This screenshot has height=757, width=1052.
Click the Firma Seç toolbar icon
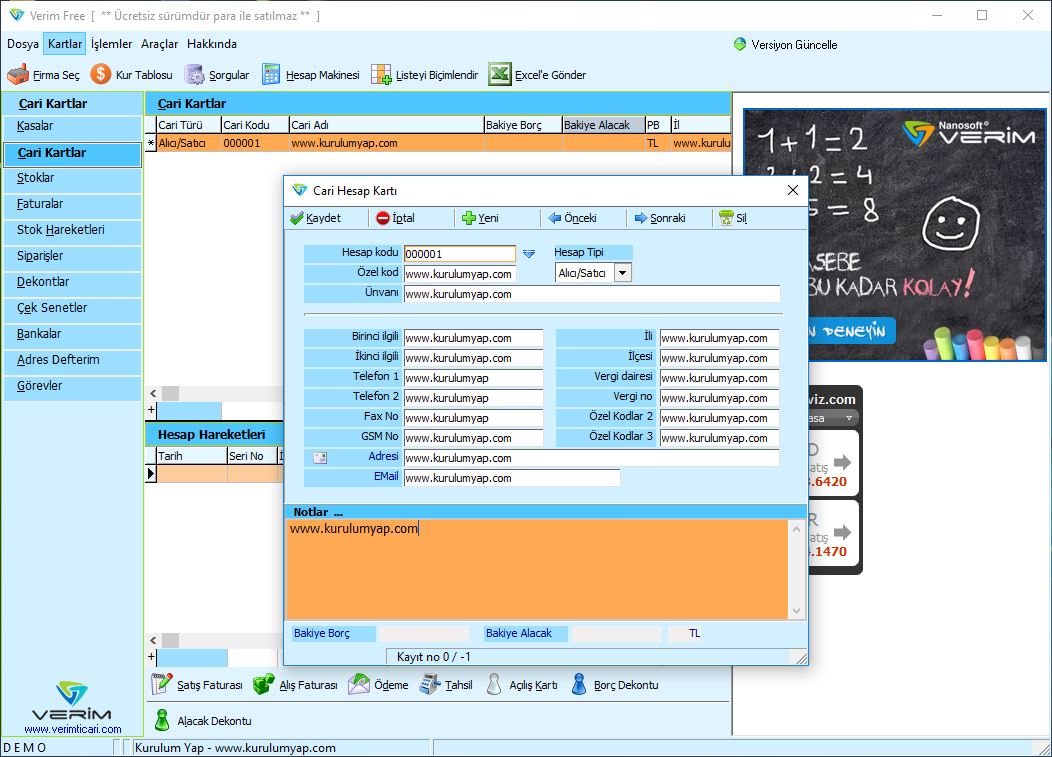[18, 74]
